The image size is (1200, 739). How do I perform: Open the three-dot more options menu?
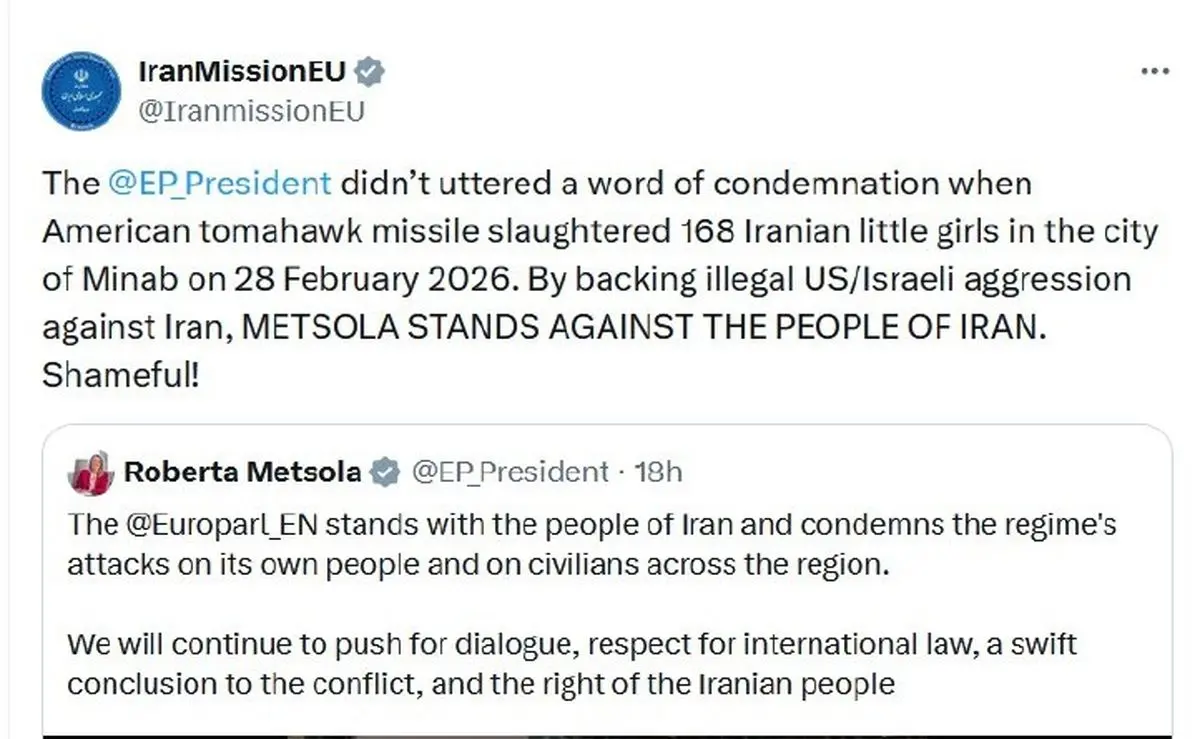[x=1154, y=71]
